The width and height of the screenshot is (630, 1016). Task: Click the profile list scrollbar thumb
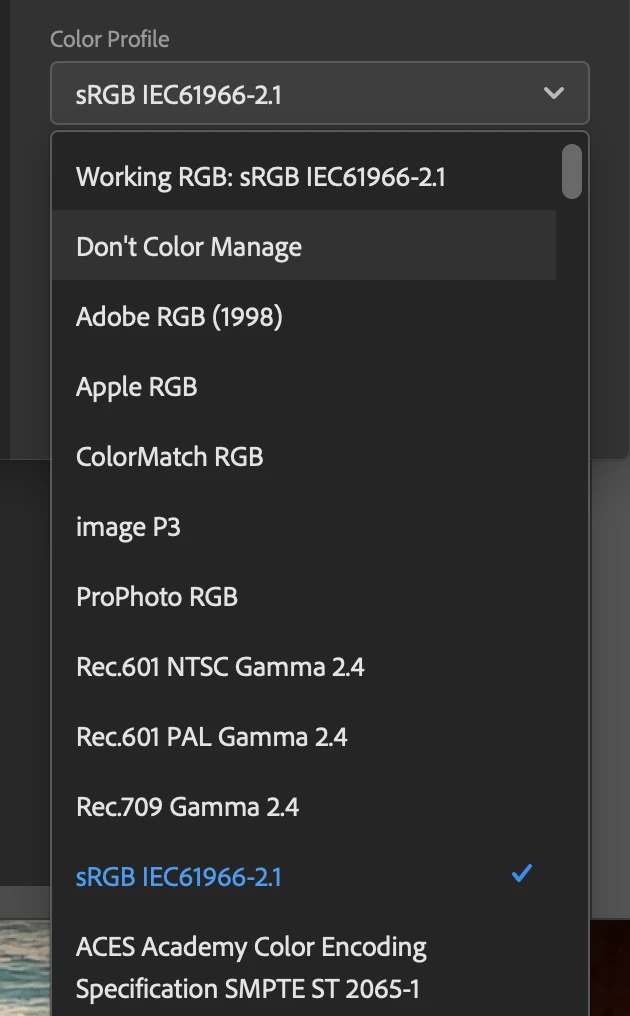572,171
